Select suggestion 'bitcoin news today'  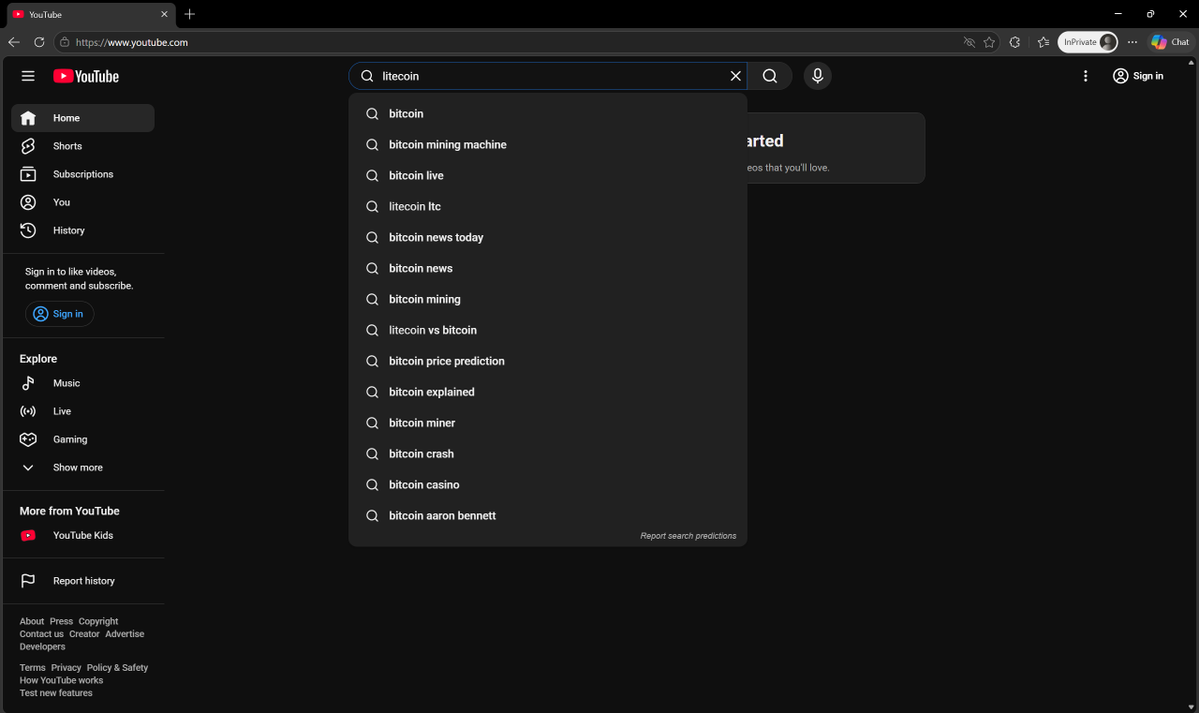click(x=548, y=237)
